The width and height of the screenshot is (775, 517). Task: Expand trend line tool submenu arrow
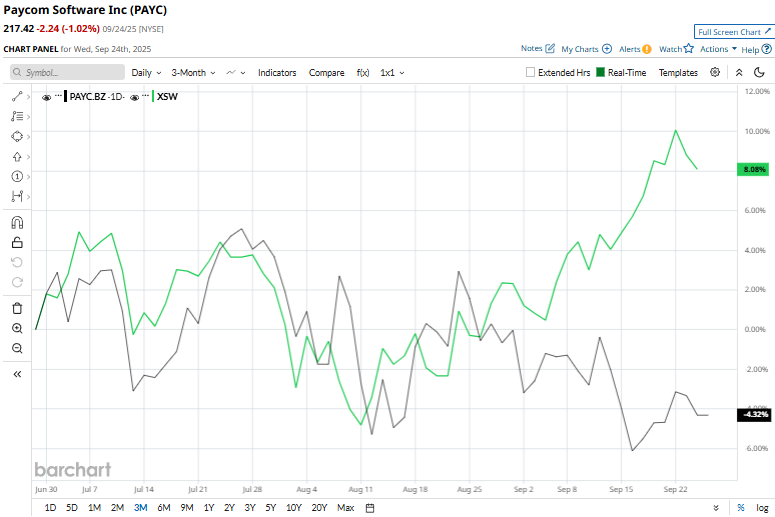pyautogui.click(x=28, y=97)
